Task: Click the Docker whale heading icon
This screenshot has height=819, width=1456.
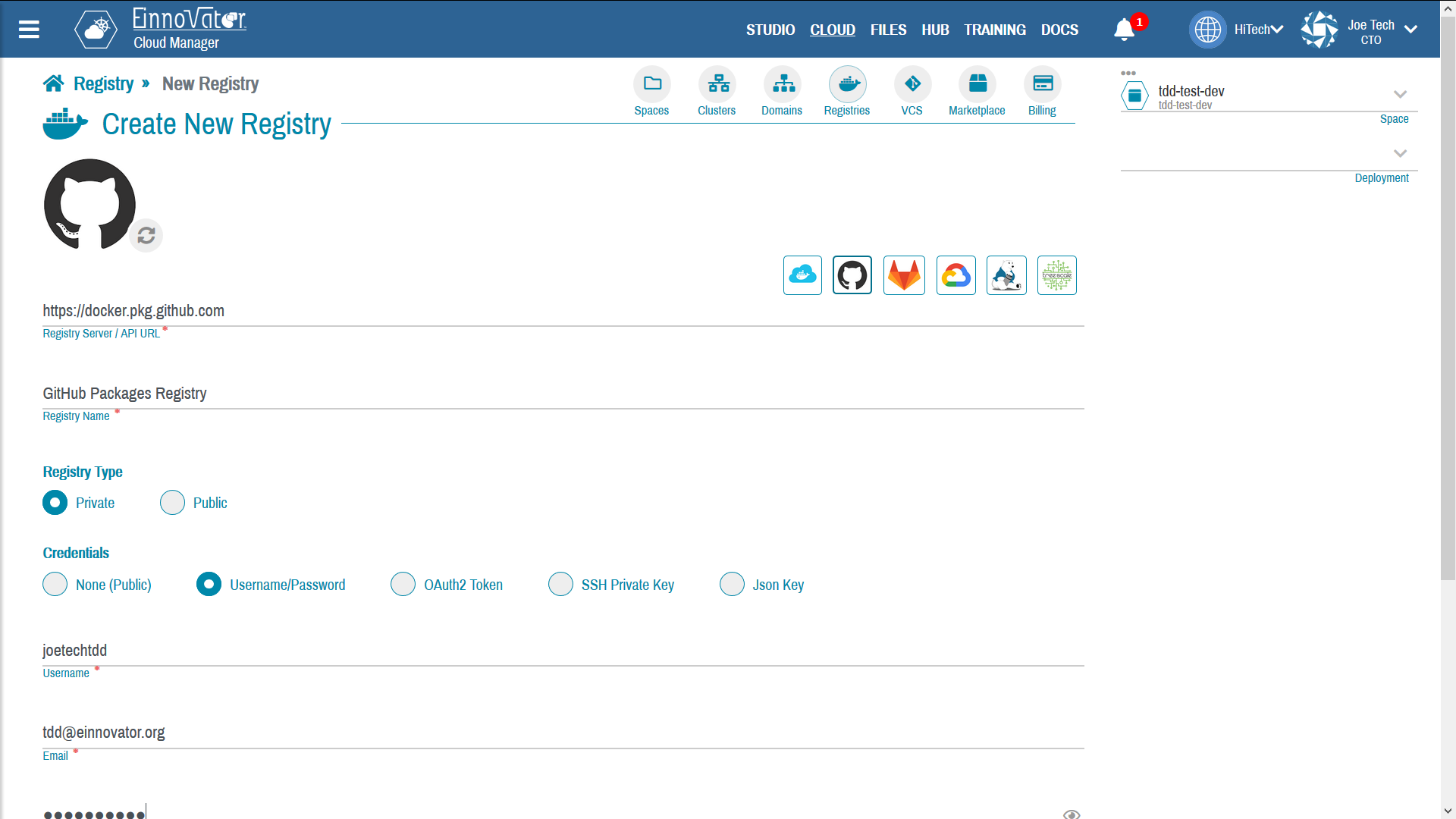Action: [x=65, y=124]
